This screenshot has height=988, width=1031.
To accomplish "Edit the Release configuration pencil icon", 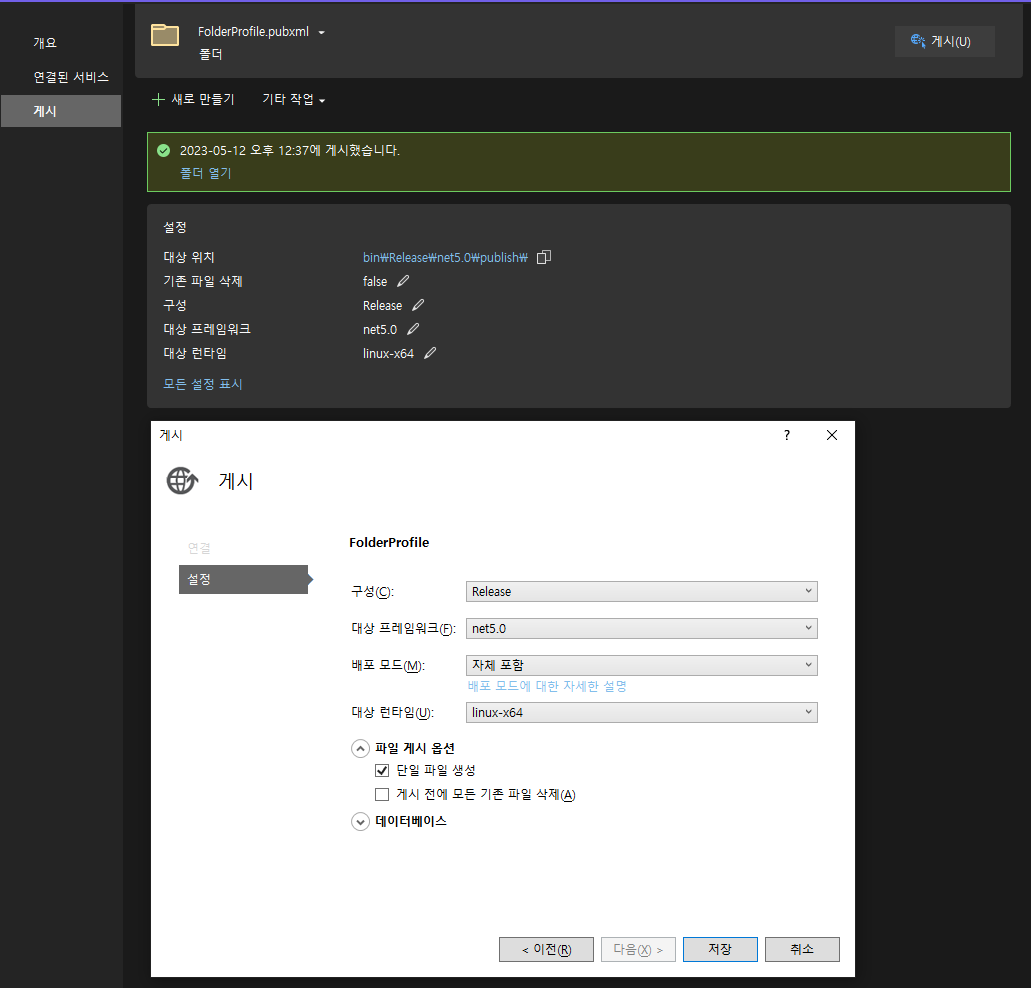I will (418, 305).
